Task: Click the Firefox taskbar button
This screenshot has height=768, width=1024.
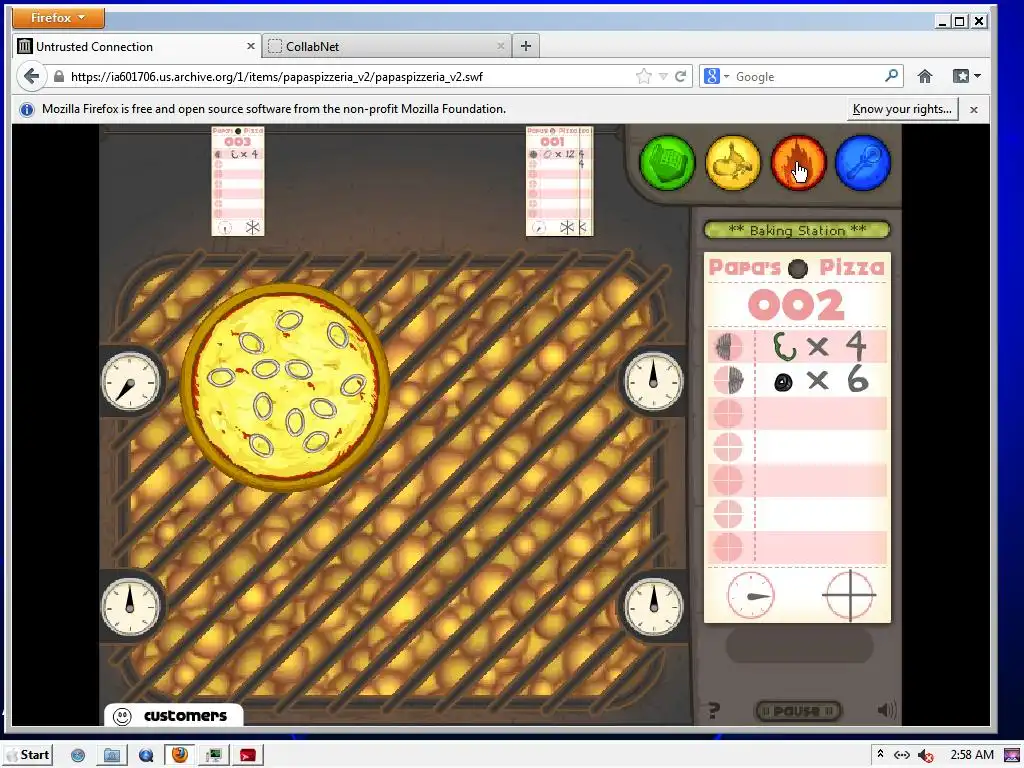Action: [x=179, y=755]
